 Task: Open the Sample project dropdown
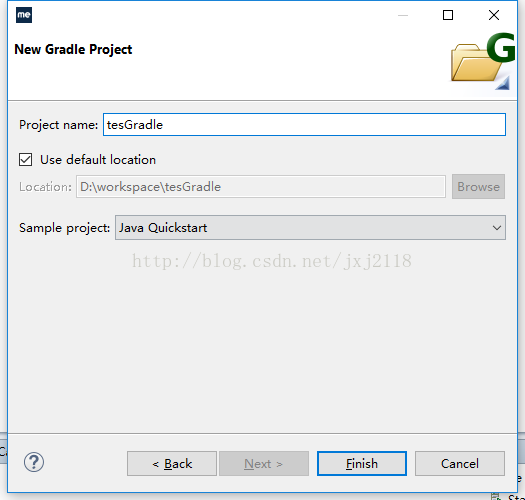pos(310,228)
